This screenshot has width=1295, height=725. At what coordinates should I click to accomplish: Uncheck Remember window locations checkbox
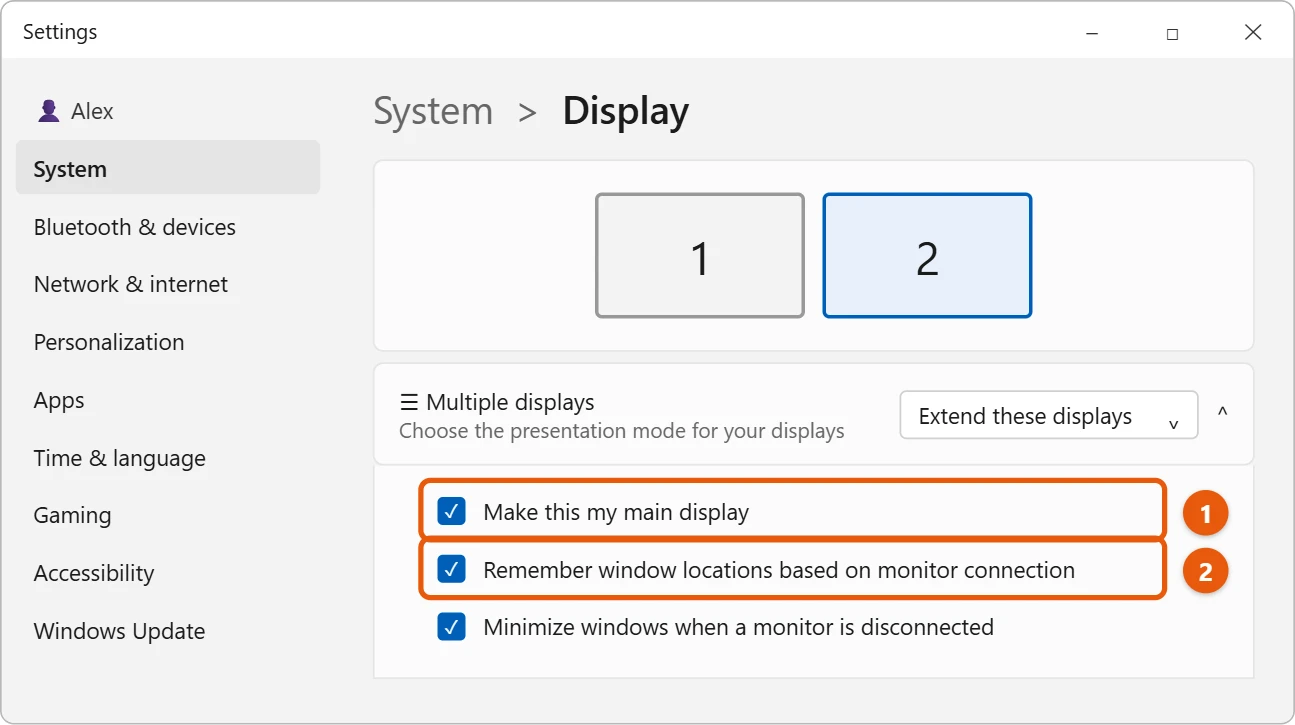click(x=452, y=570)
